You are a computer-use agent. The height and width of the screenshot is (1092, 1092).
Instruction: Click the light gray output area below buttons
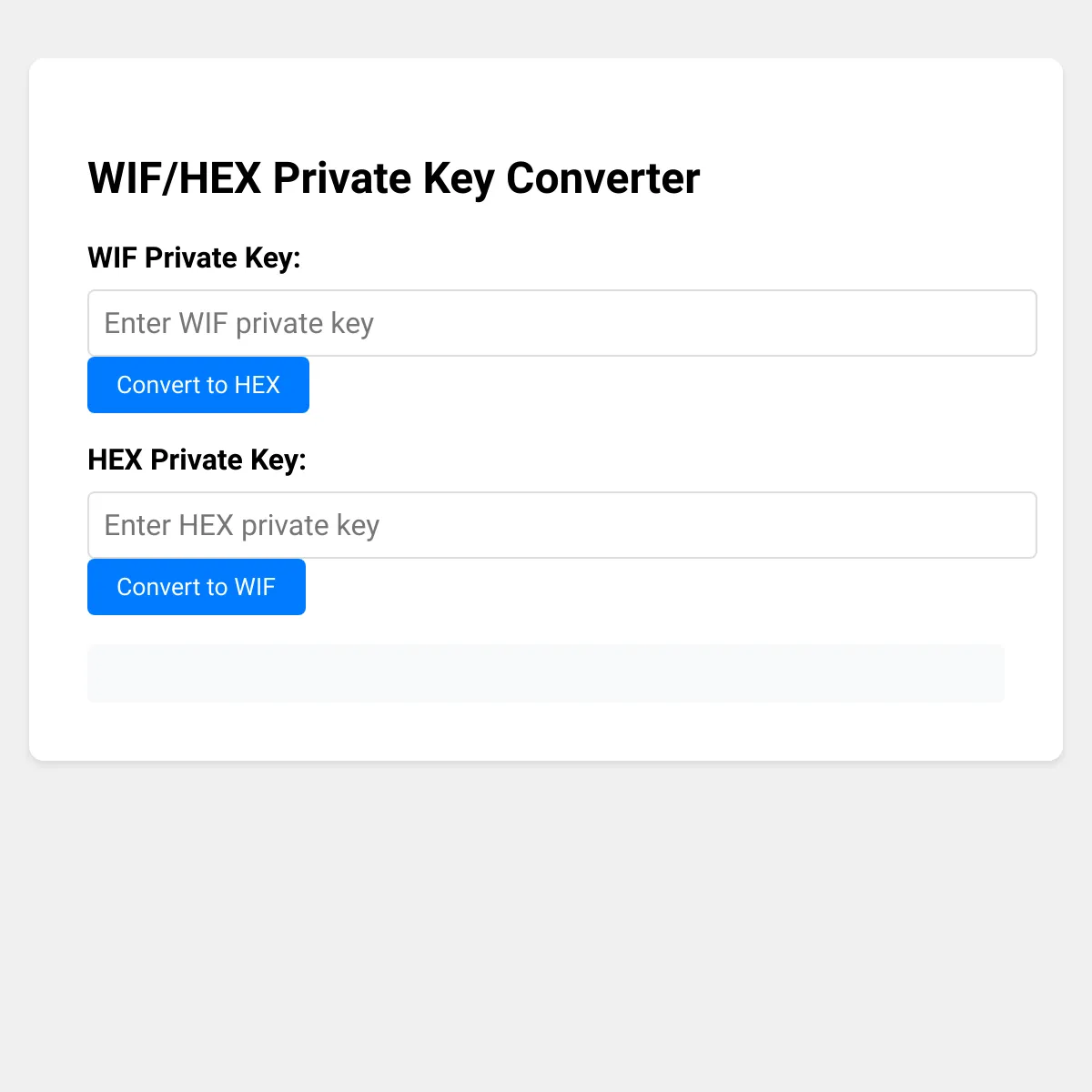coord(546,673)
